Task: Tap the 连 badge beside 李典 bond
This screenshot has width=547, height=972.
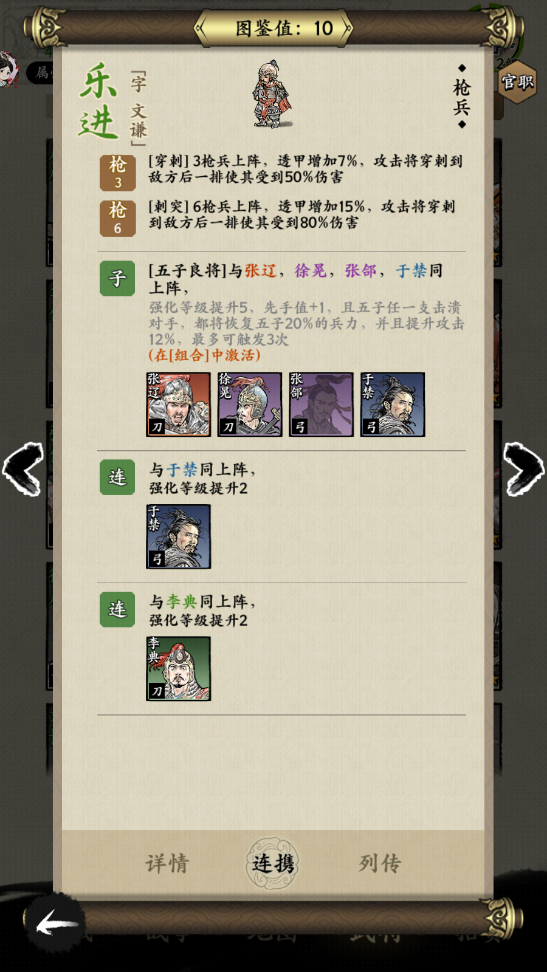Action: tap(117, 609)
